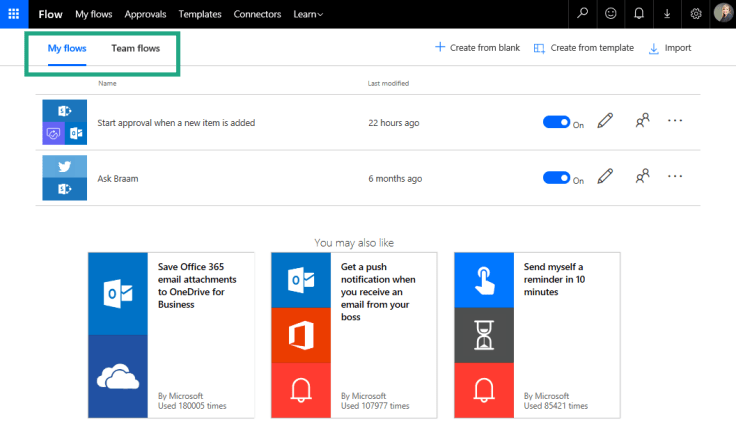This screenshot has height=424, width=736.
Task: Expand the Learn dropdown menu
Action: (x=308, y=14)
